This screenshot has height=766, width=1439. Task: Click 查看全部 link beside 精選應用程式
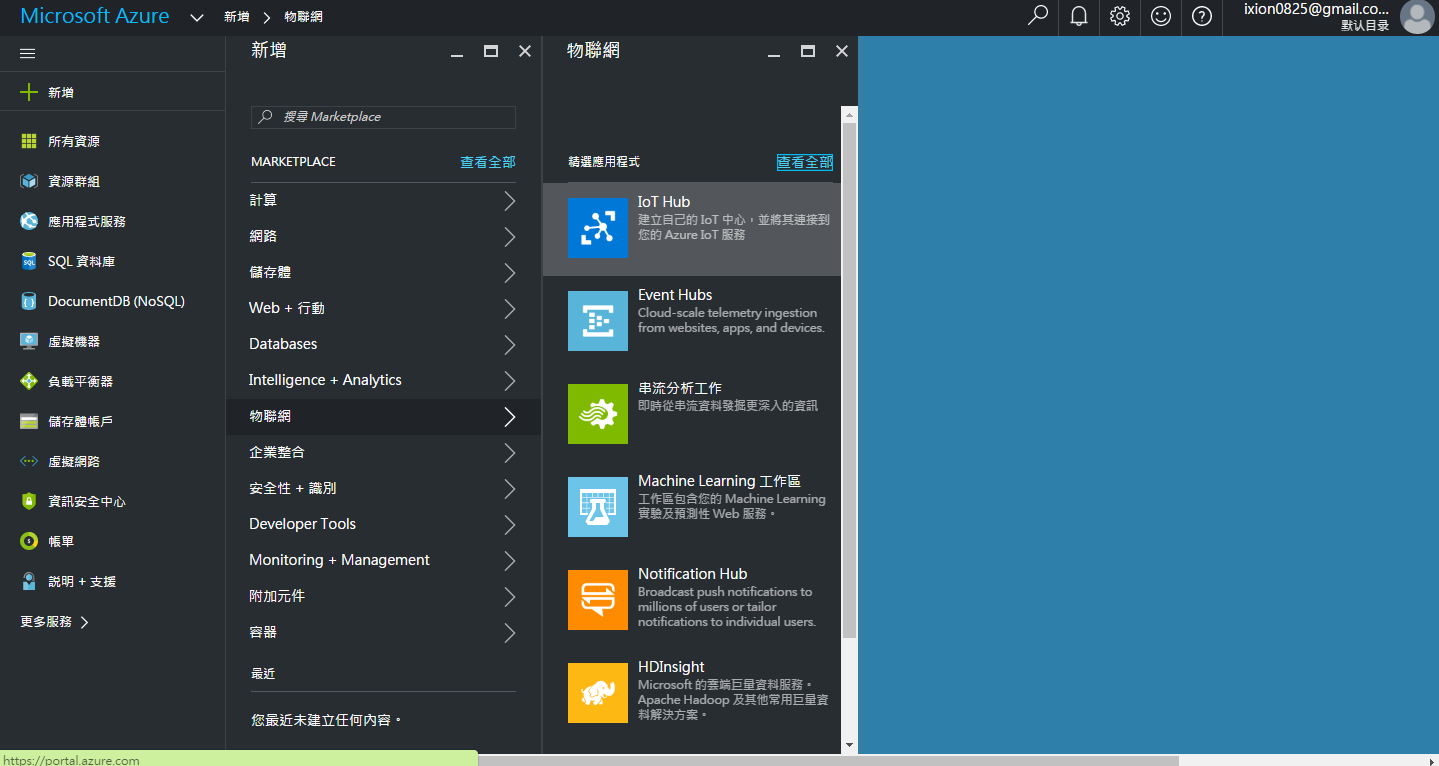point(805,162)
